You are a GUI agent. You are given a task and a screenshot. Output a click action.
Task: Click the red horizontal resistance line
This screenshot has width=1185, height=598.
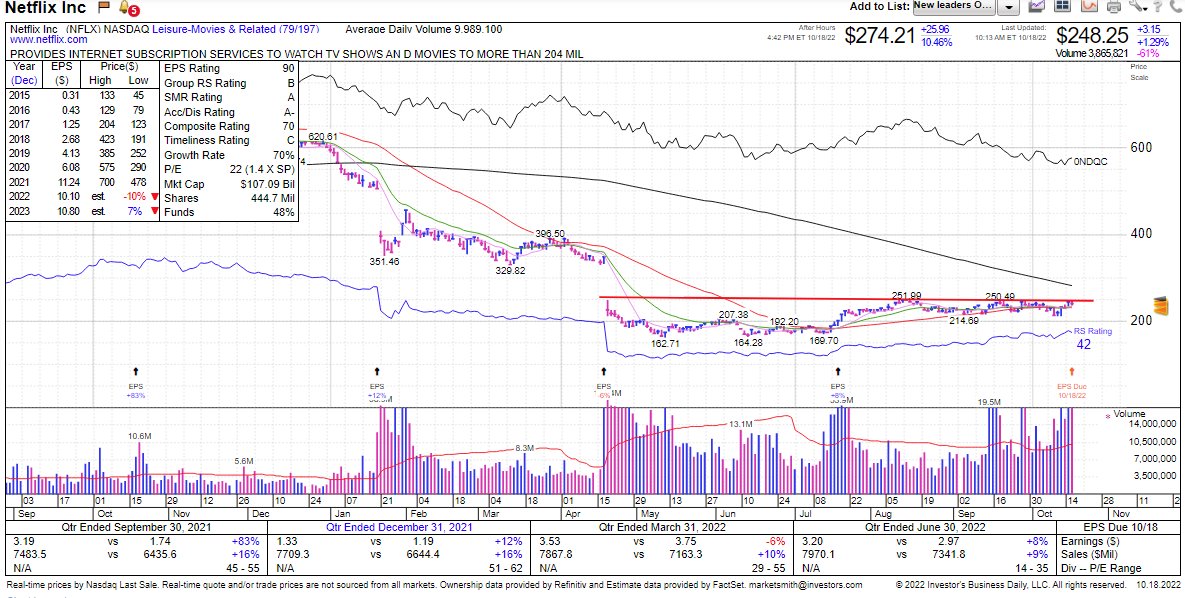point(845,299)
